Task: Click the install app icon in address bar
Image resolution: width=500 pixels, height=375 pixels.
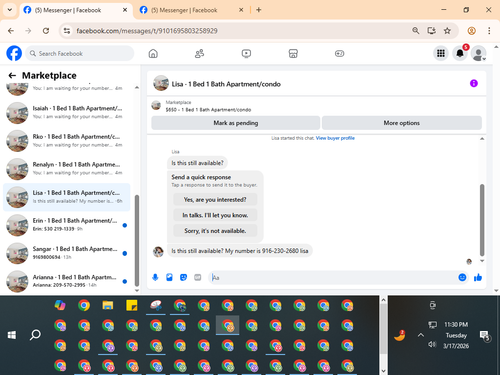Action: pos(432,31)
